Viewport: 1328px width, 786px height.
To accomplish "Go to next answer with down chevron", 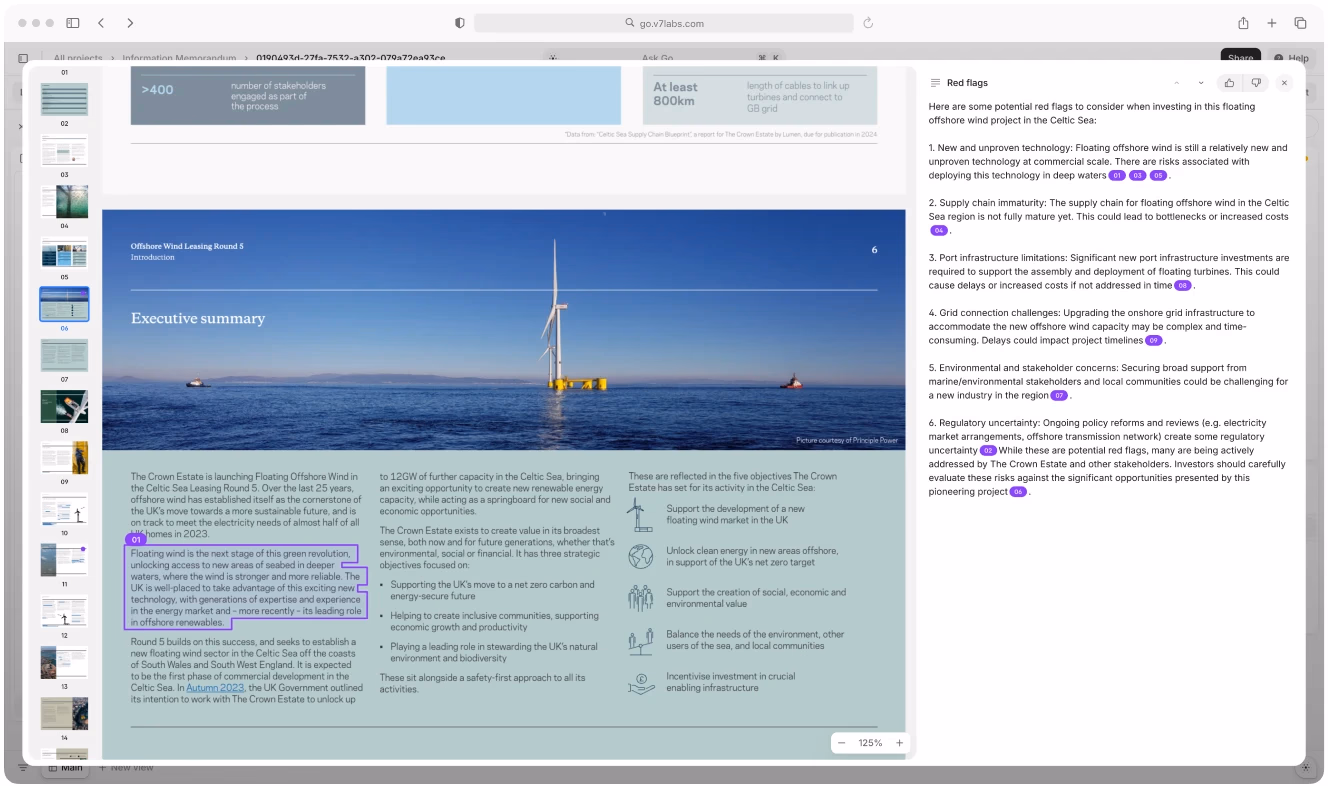I will pyautogui.click(x=1201, y=83).
